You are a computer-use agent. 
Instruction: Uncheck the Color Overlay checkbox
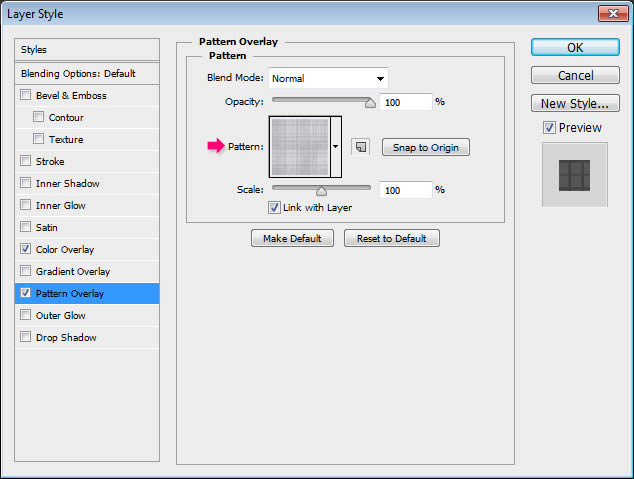(25, 249)
